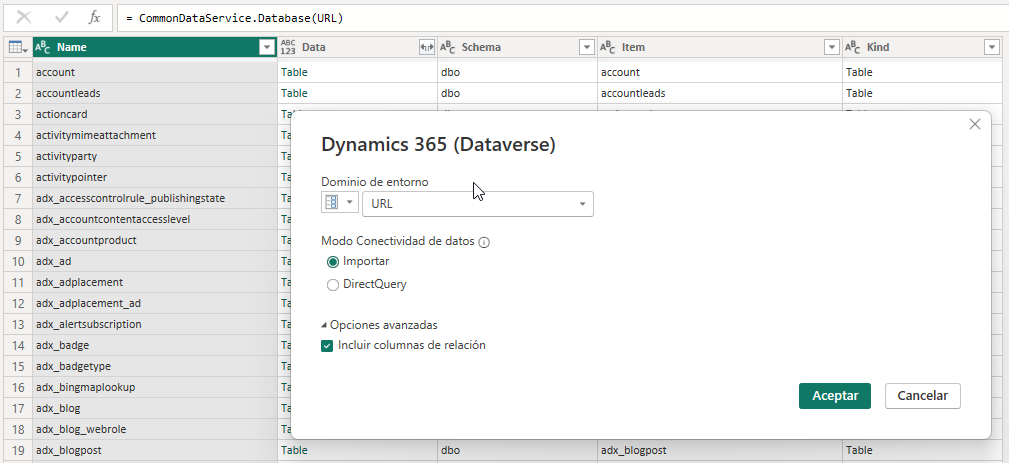Click the Cancelar button
The image size is (1009, 463).
point(922,395)
